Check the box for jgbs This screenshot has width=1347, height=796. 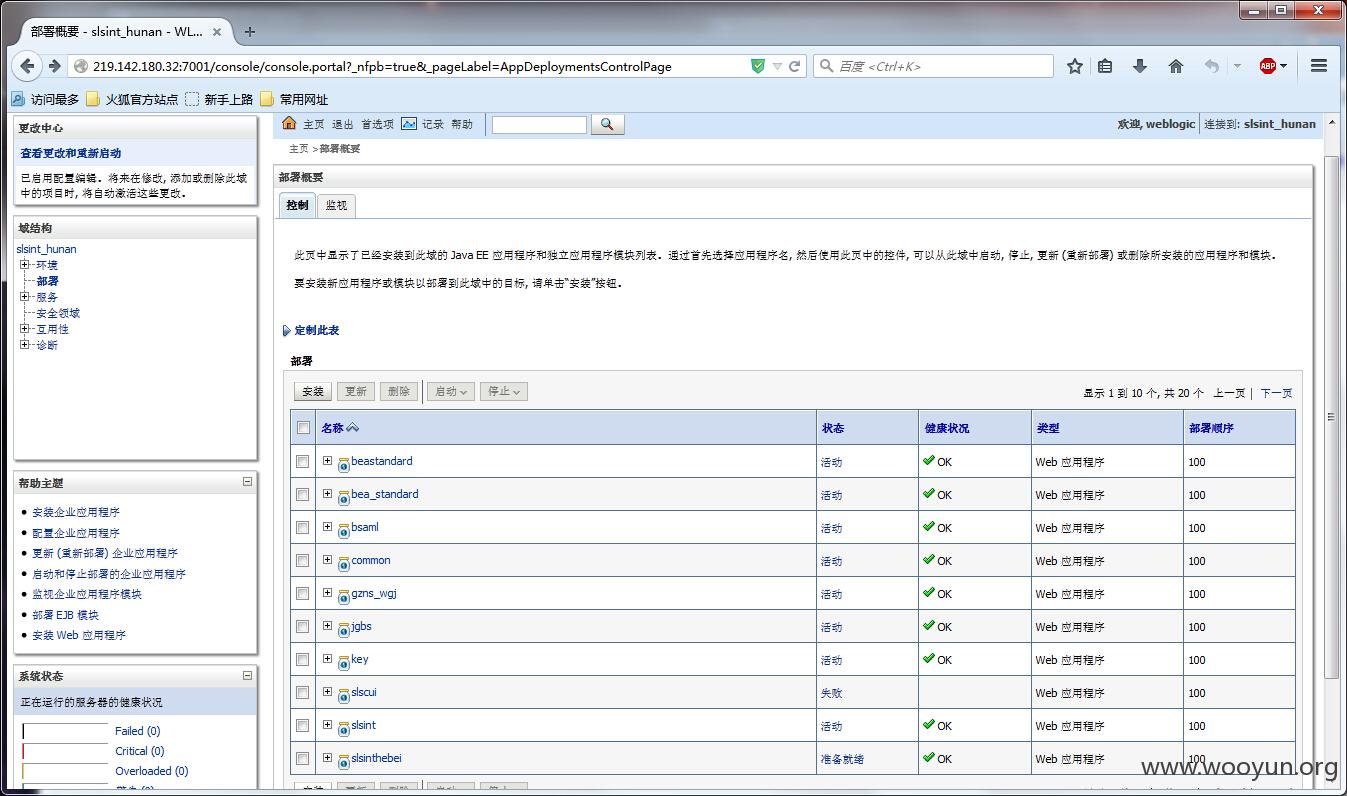(303, 627)
